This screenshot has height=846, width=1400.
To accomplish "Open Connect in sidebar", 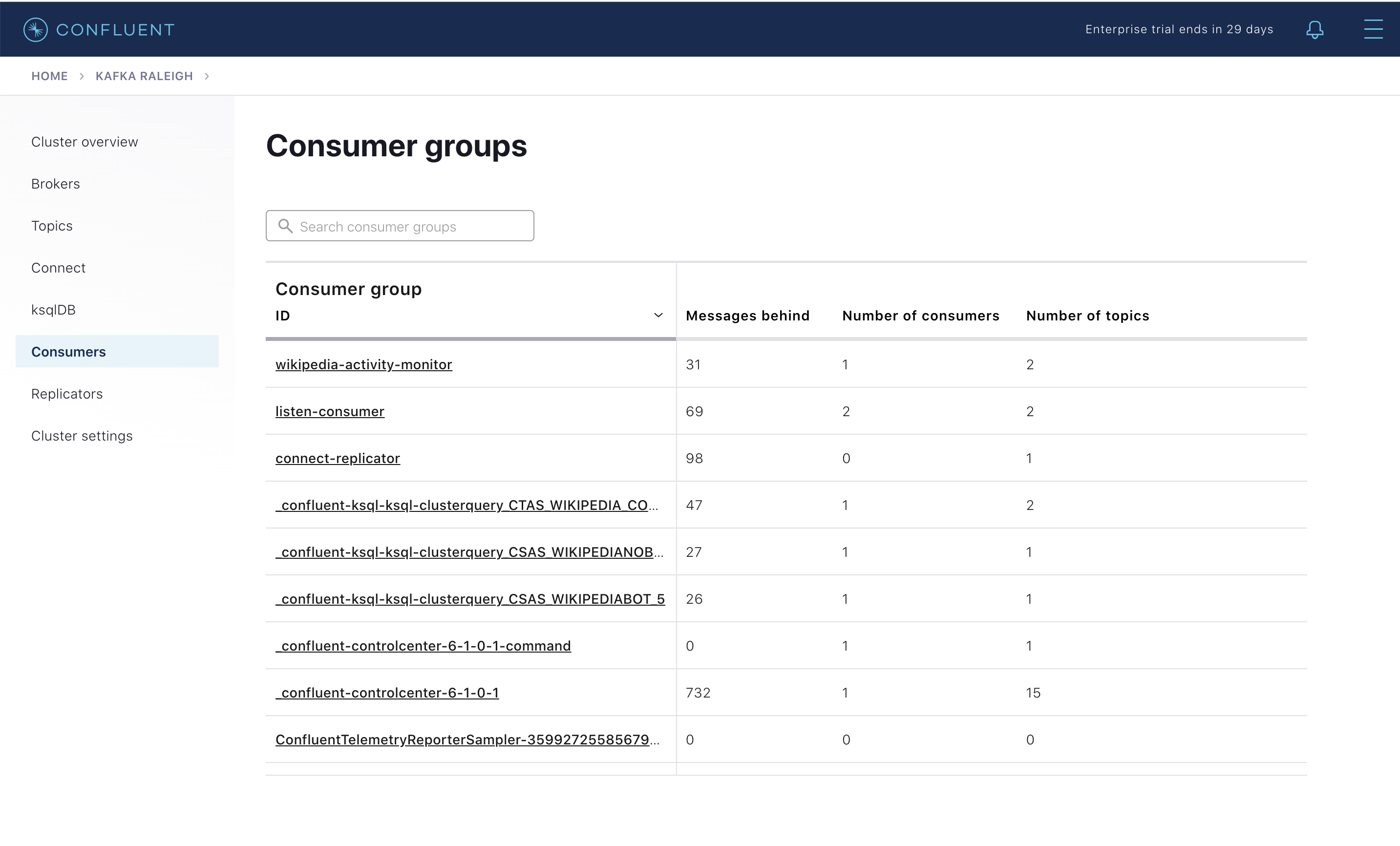I will point(59,268).
